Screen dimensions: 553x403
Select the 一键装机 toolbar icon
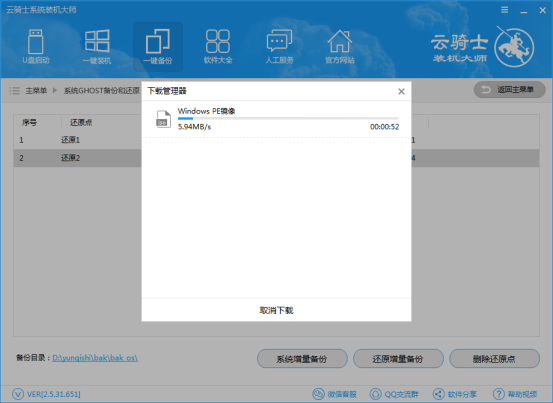point(97,47)
